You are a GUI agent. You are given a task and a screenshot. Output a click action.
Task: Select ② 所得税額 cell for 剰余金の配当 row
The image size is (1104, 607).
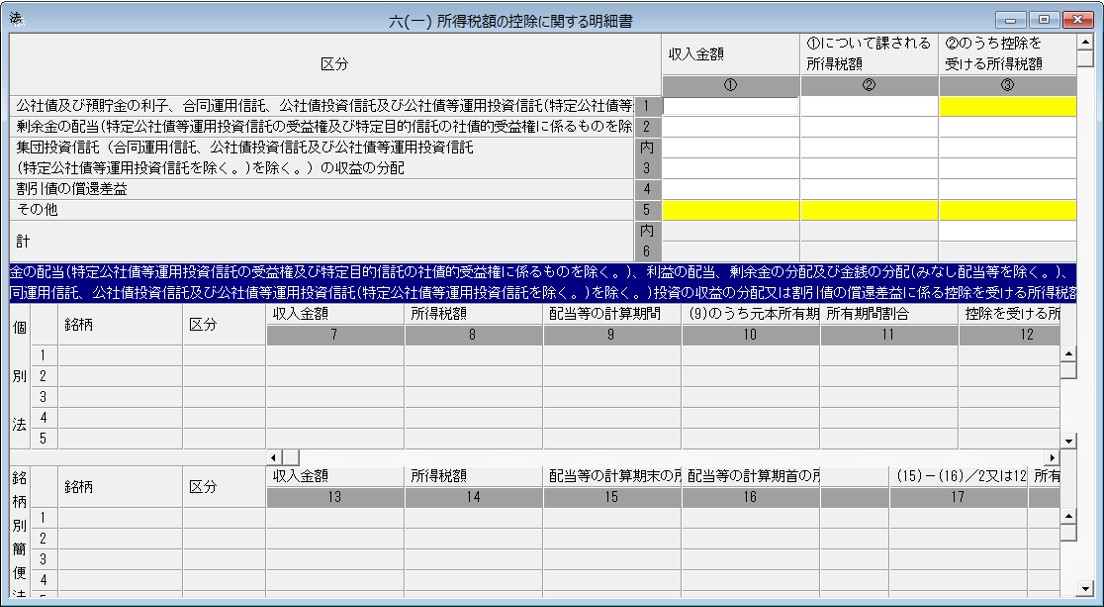click(869, 127)
